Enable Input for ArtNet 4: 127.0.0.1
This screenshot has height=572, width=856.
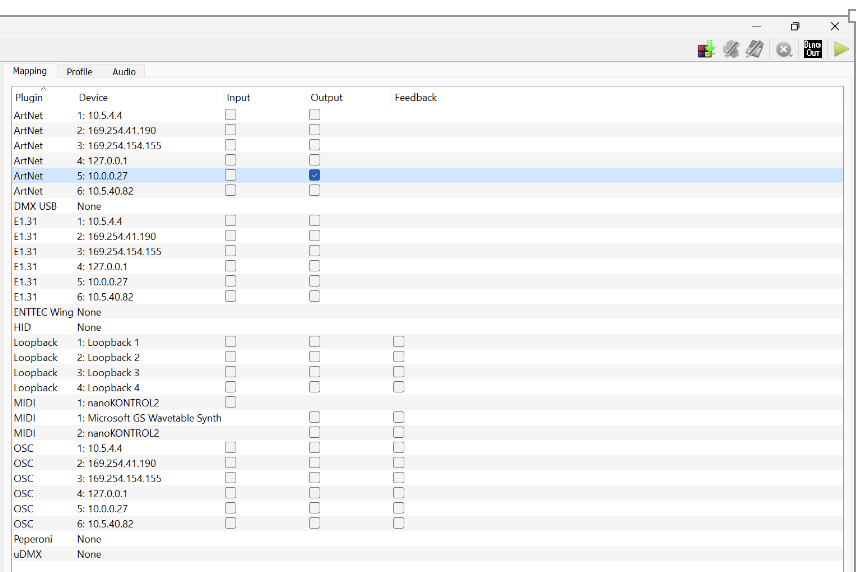pyautogui.click(x=230, y=160)
